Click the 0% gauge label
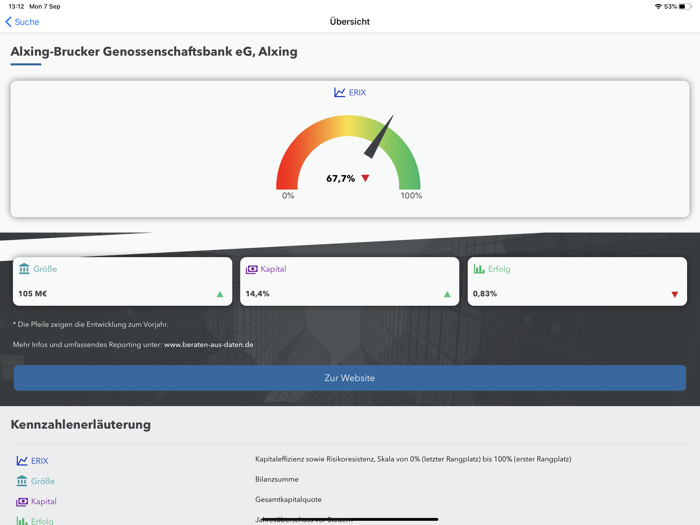700x525 pixels. [x=288, y=196]
